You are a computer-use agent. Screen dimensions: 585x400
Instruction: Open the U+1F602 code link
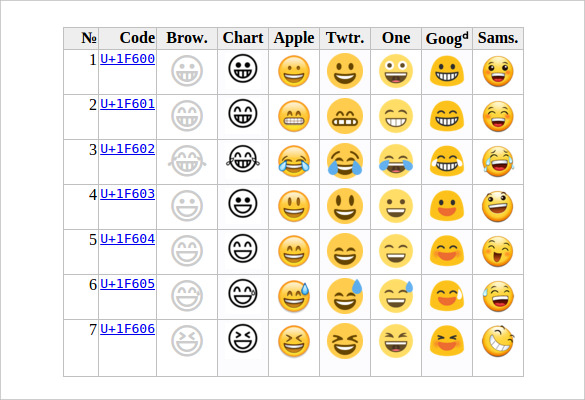click(128, 149)
